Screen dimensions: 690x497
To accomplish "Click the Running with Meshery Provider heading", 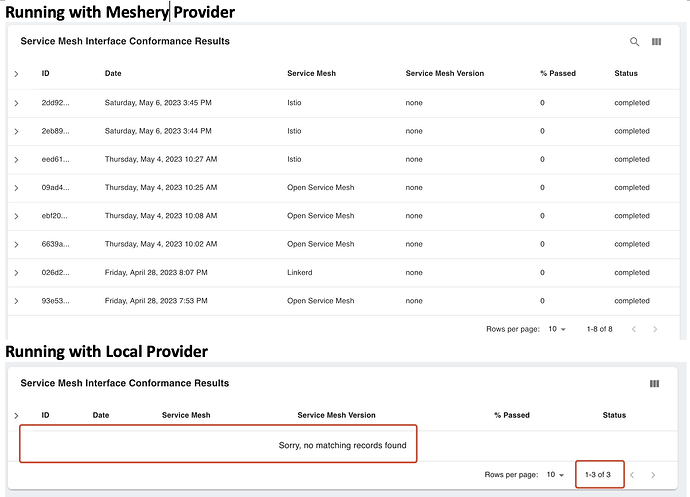I will pos(120,12).
